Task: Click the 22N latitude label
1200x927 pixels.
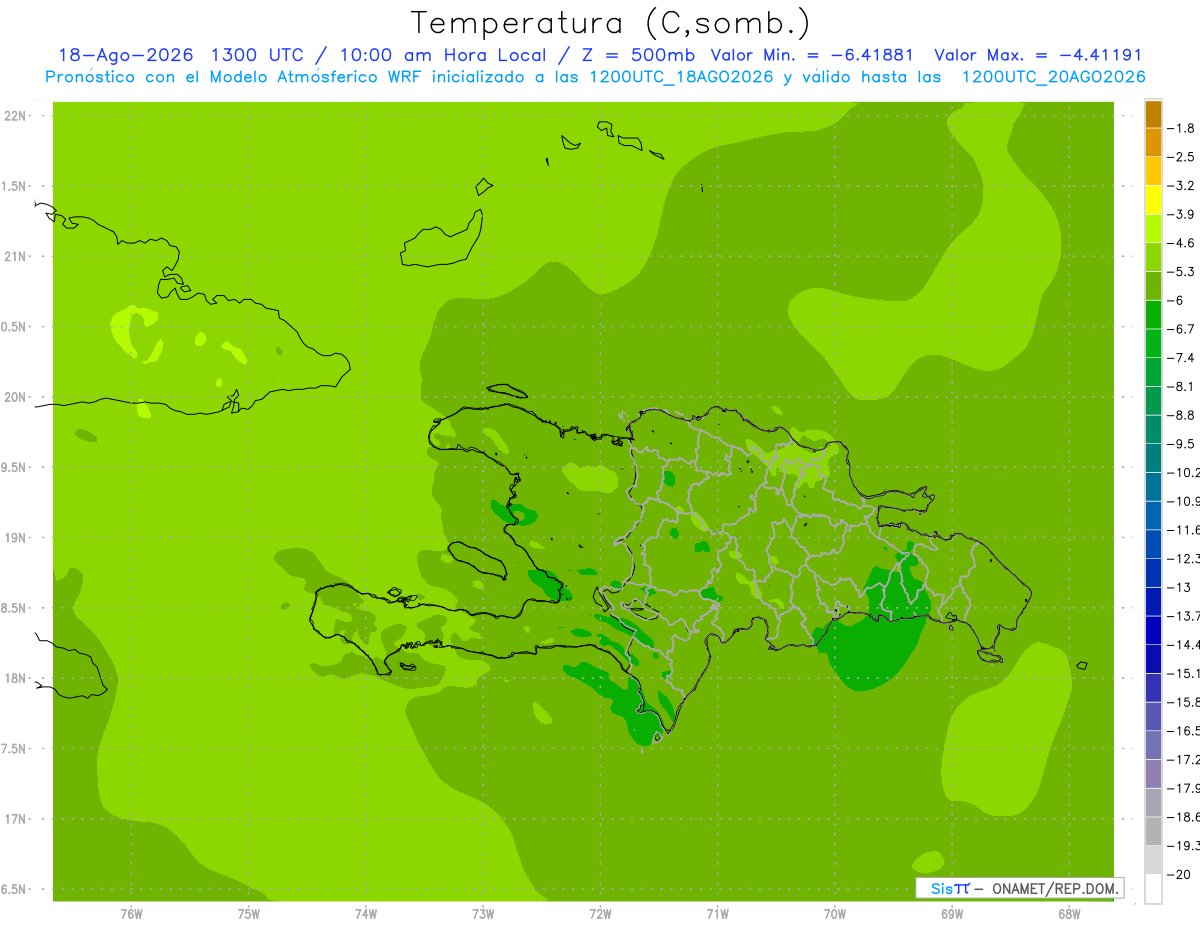Action: 17,116
